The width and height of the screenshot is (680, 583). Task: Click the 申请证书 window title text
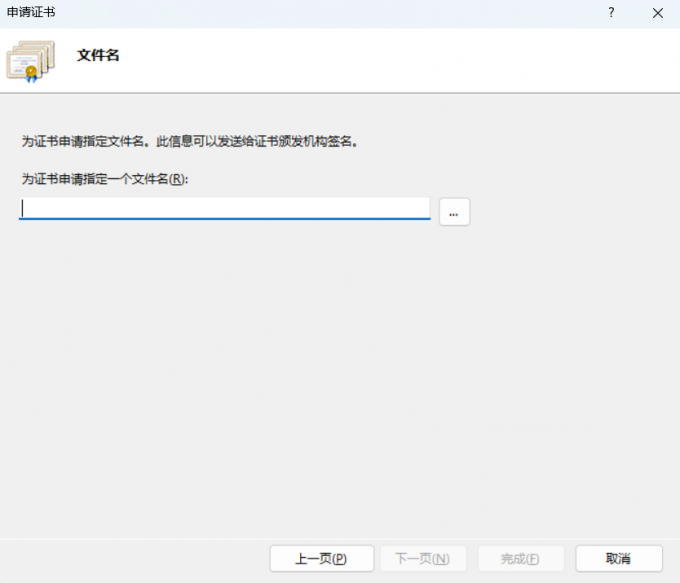pyautogui.click(x=31, y=12)
